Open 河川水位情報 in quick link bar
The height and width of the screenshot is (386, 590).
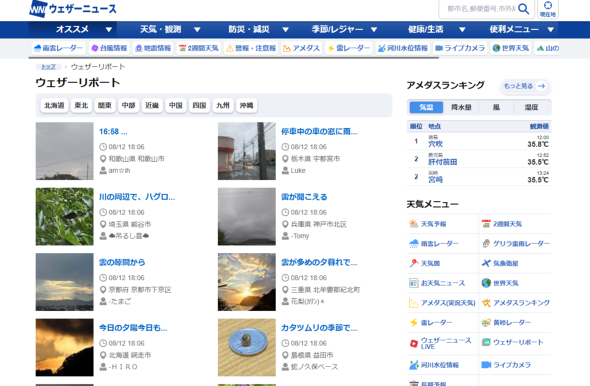tap(403, 48)
